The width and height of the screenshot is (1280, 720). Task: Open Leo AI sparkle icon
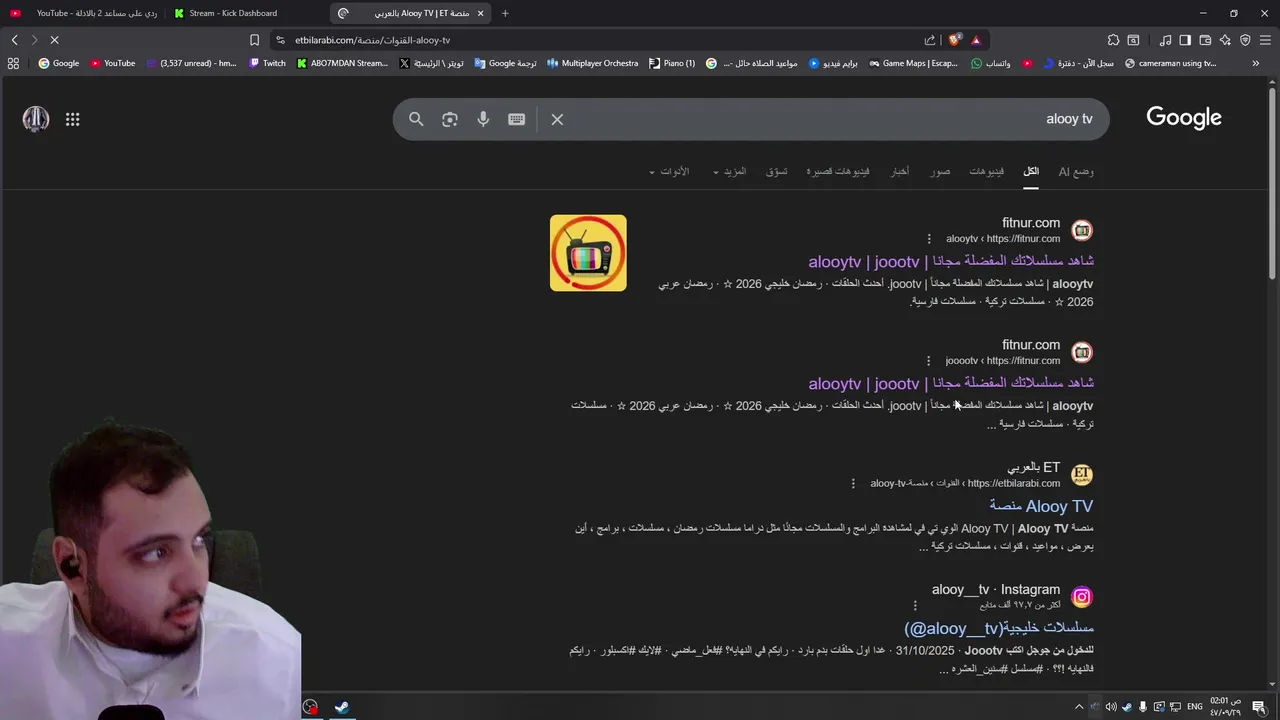pos(1225,40)
